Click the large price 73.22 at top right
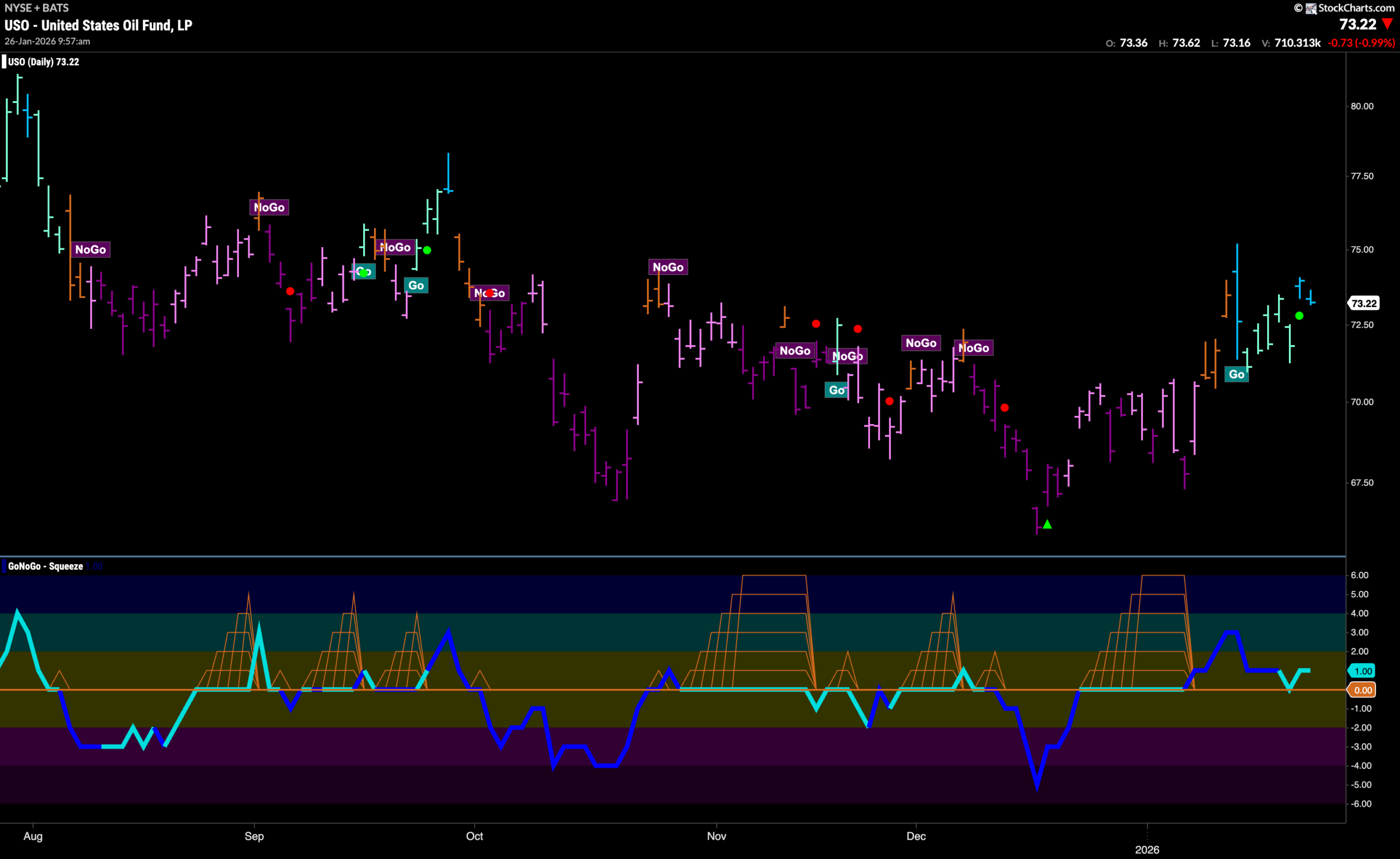 tap(1358, 25)
